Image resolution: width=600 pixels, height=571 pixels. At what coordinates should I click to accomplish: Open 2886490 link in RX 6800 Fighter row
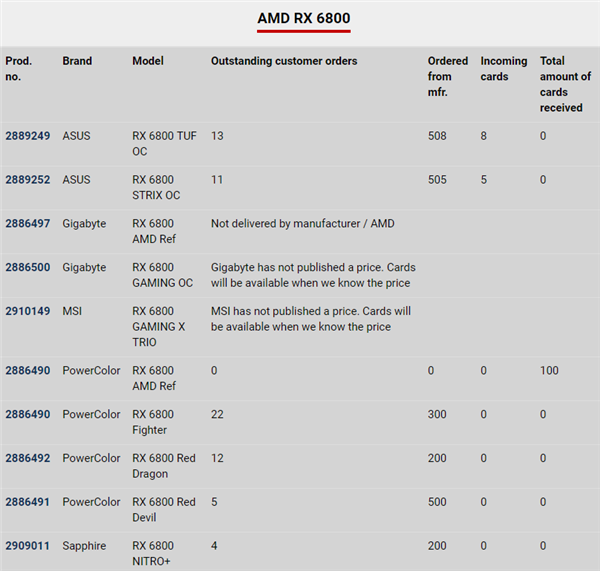pyautogui.click(x=28, y=414)
